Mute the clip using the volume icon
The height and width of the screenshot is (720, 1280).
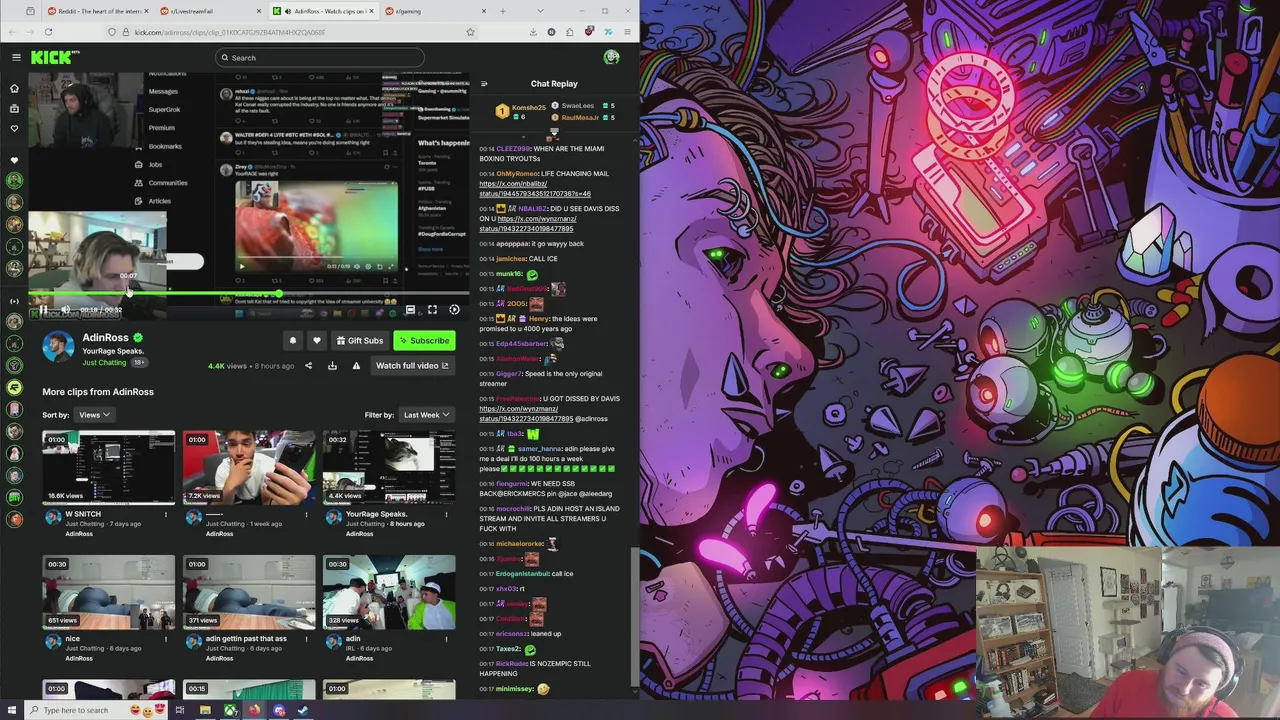[x=66, y=310]
